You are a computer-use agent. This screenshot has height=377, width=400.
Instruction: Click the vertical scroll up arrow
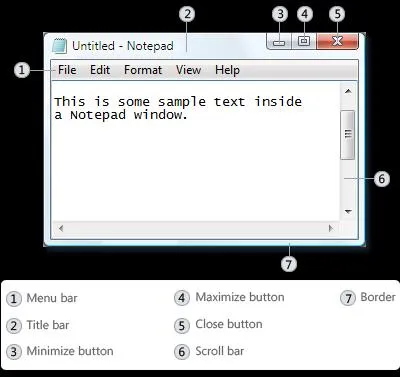click(348, 91)
